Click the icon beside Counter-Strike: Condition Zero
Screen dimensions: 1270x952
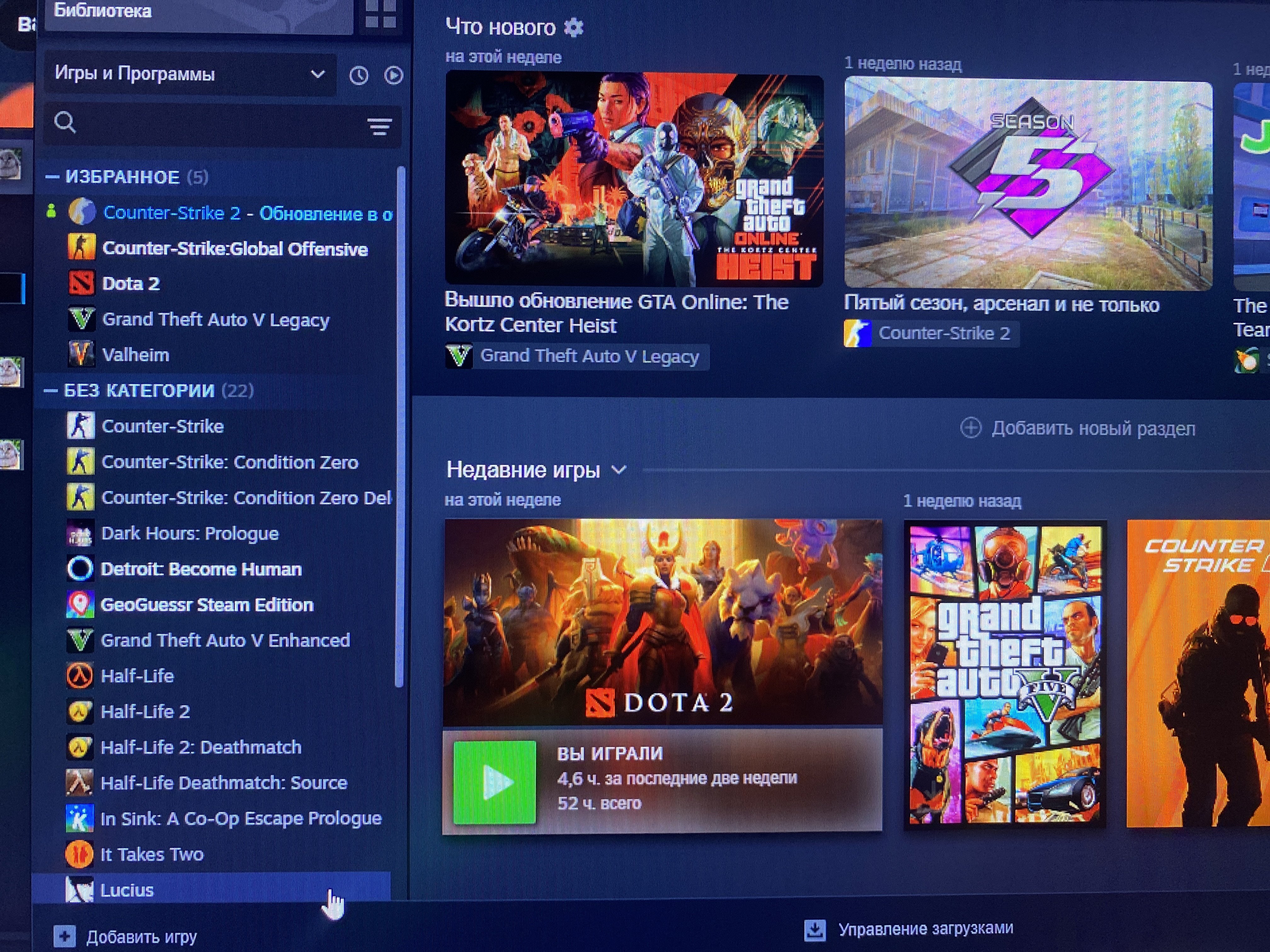point(80,462)
